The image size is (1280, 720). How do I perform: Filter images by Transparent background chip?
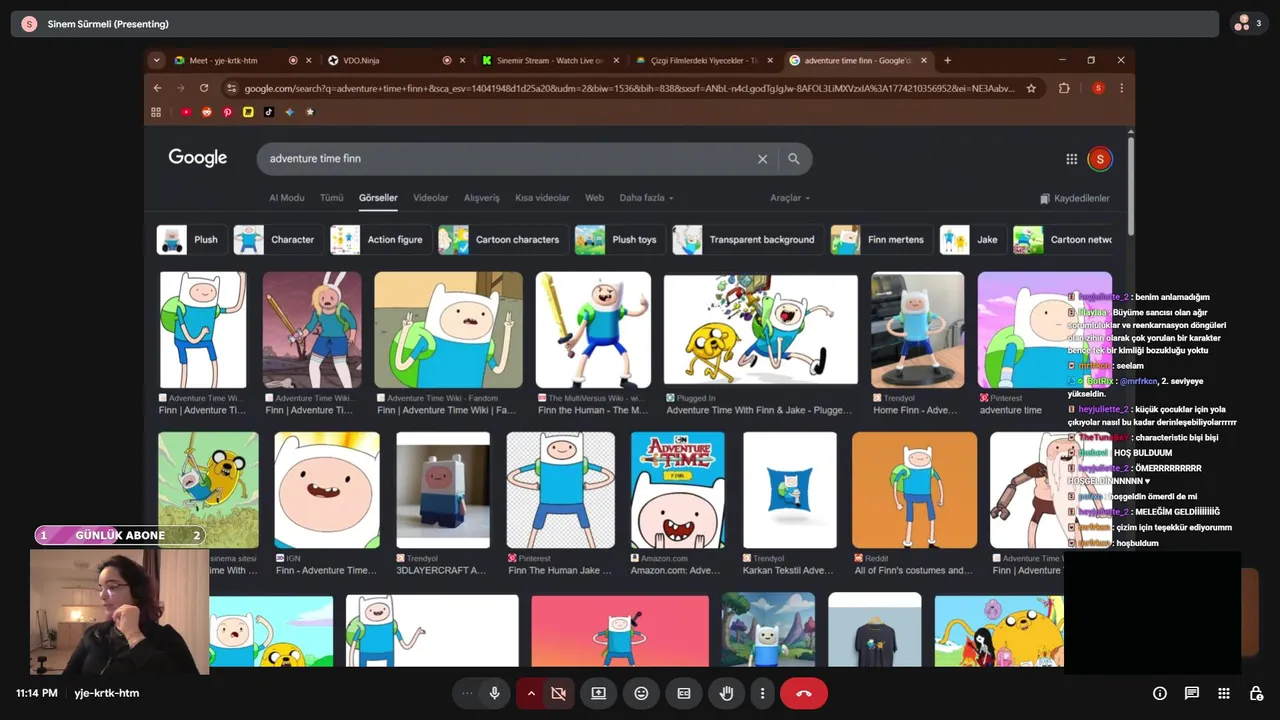click(x=747, y=240)
